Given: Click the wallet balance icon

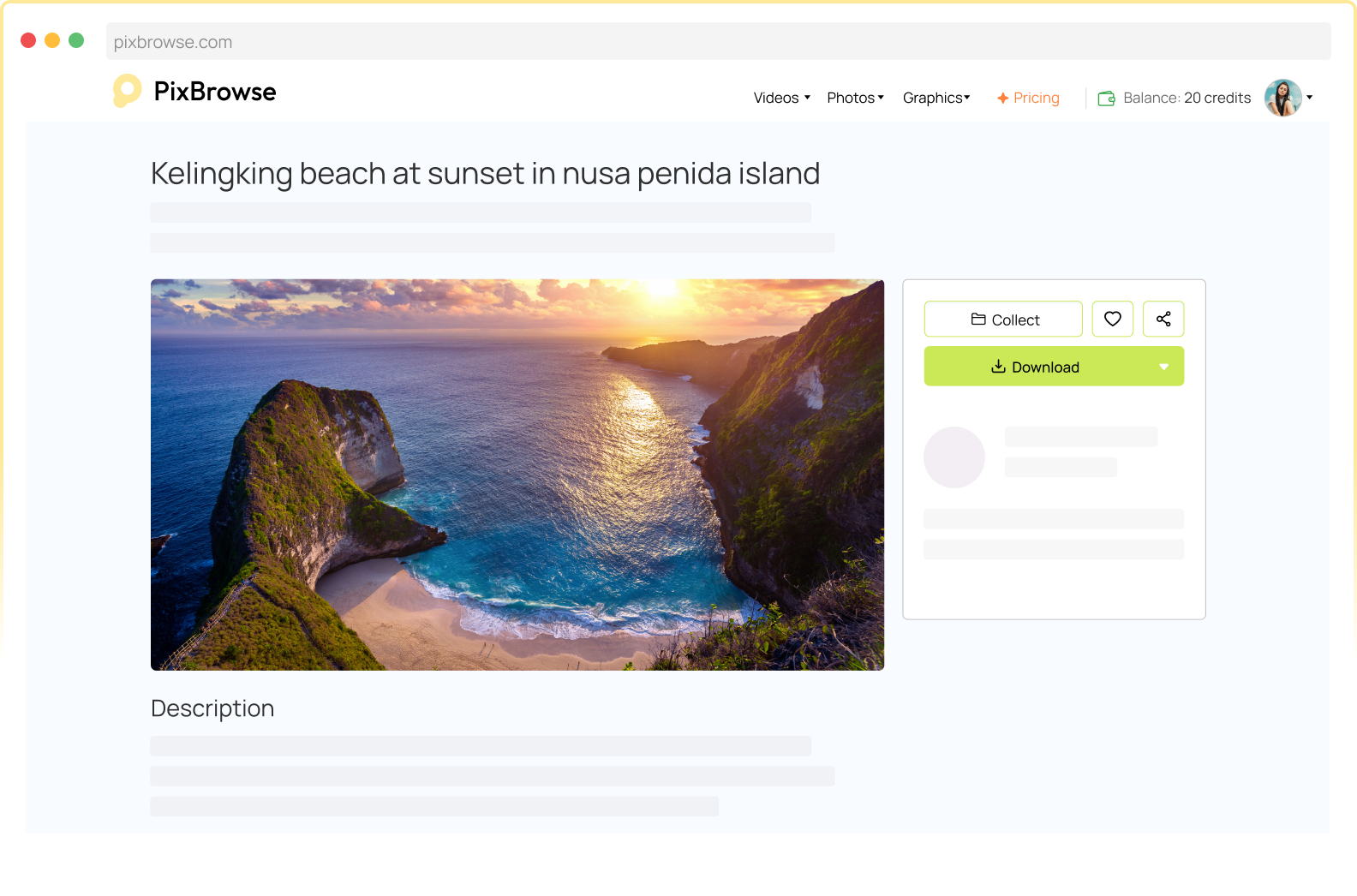Looking at the screenshot, I should click(1106, 99).
